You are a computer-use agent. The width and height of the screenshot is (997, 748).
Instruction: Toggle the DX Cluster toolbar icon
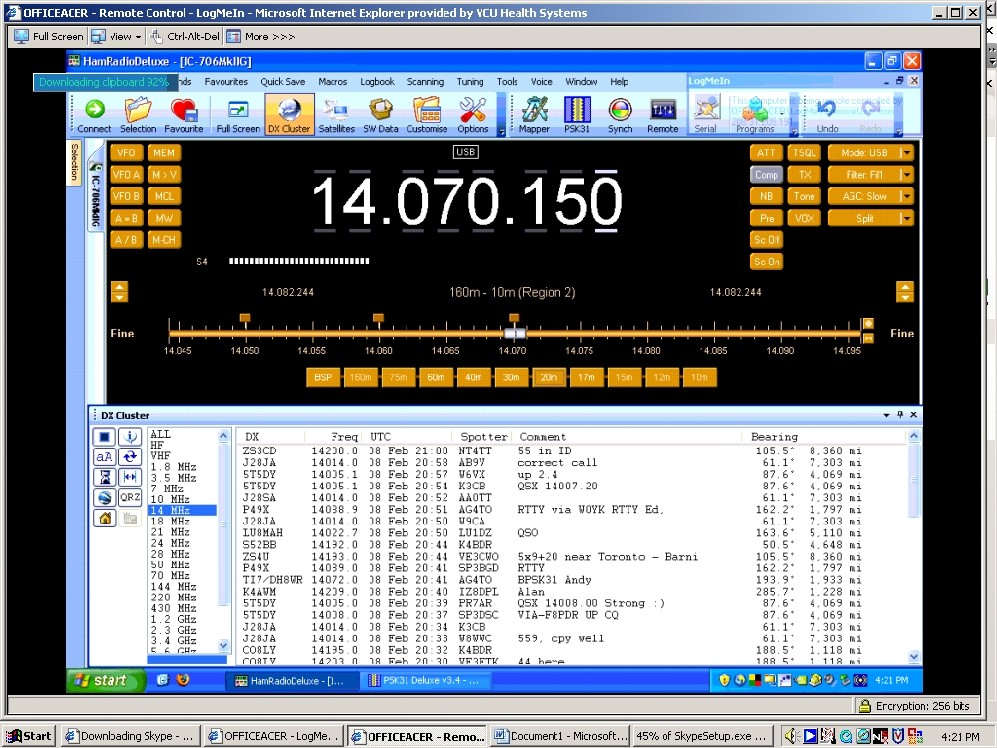tap(289, 114)
